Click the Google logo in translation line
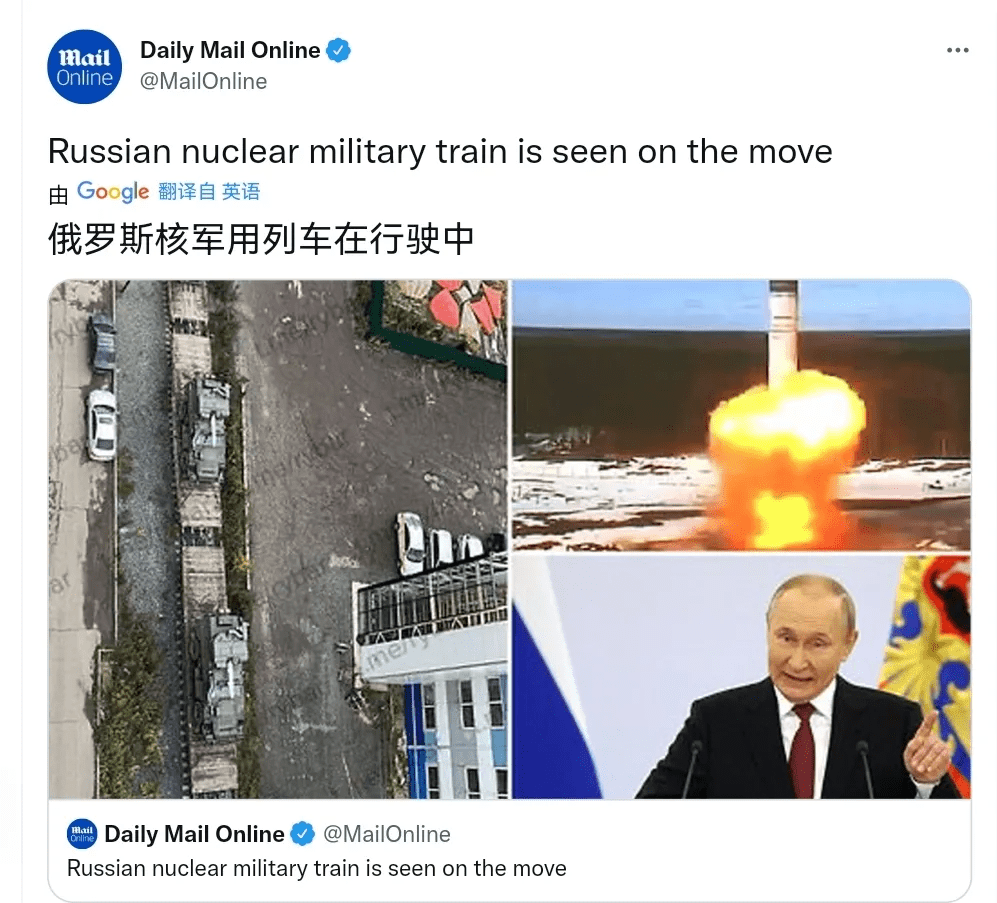This screenshot has height=903, width=997. click(113, 191)
